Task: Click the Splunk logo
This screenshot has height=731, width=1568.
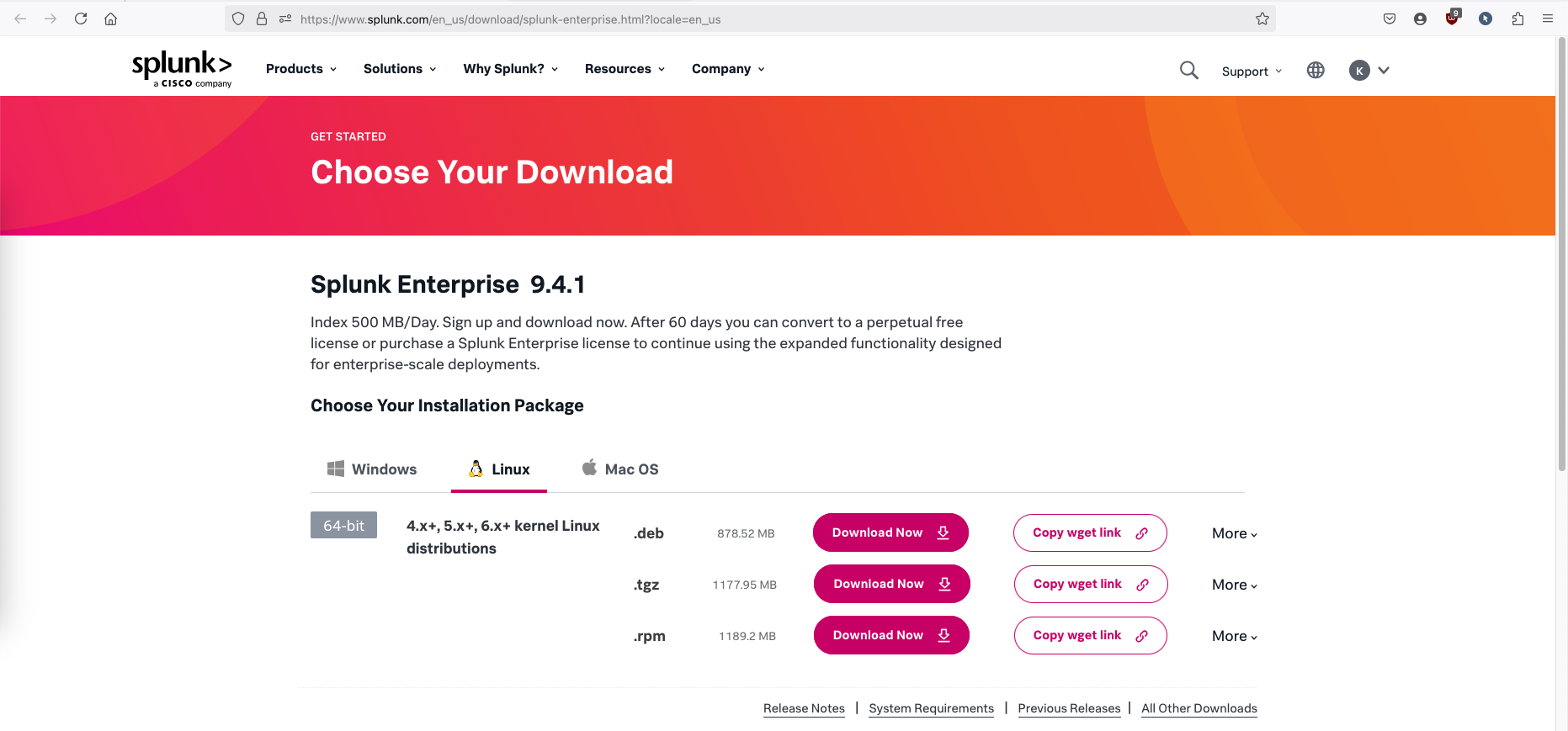Action: 181,69
